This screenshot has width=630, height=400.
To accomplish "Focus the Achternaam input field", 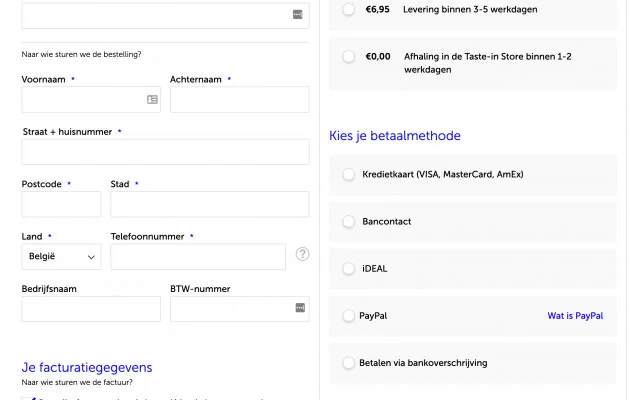I will pos(240,99).
